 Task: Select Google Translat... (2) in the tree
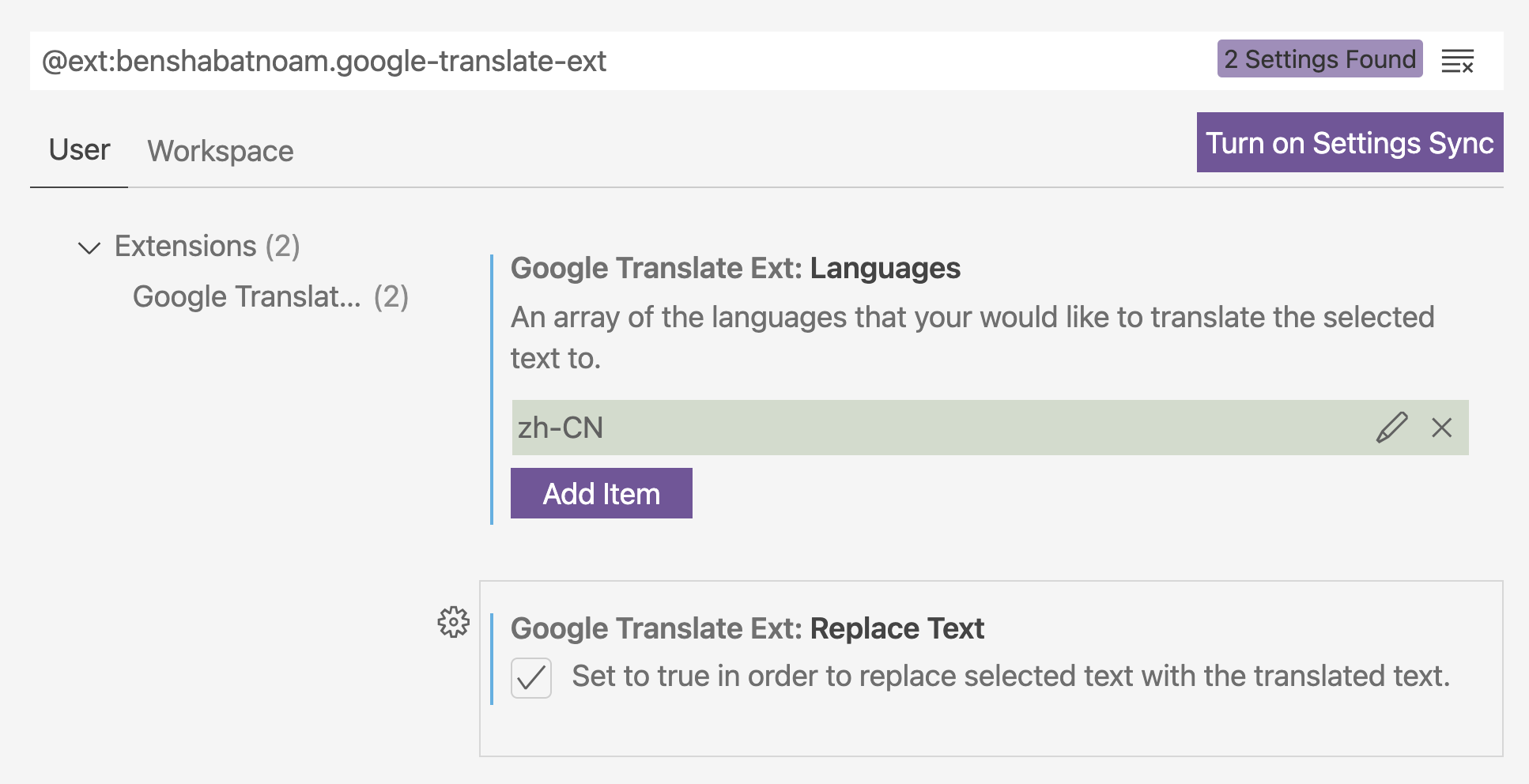coord(270,297)
